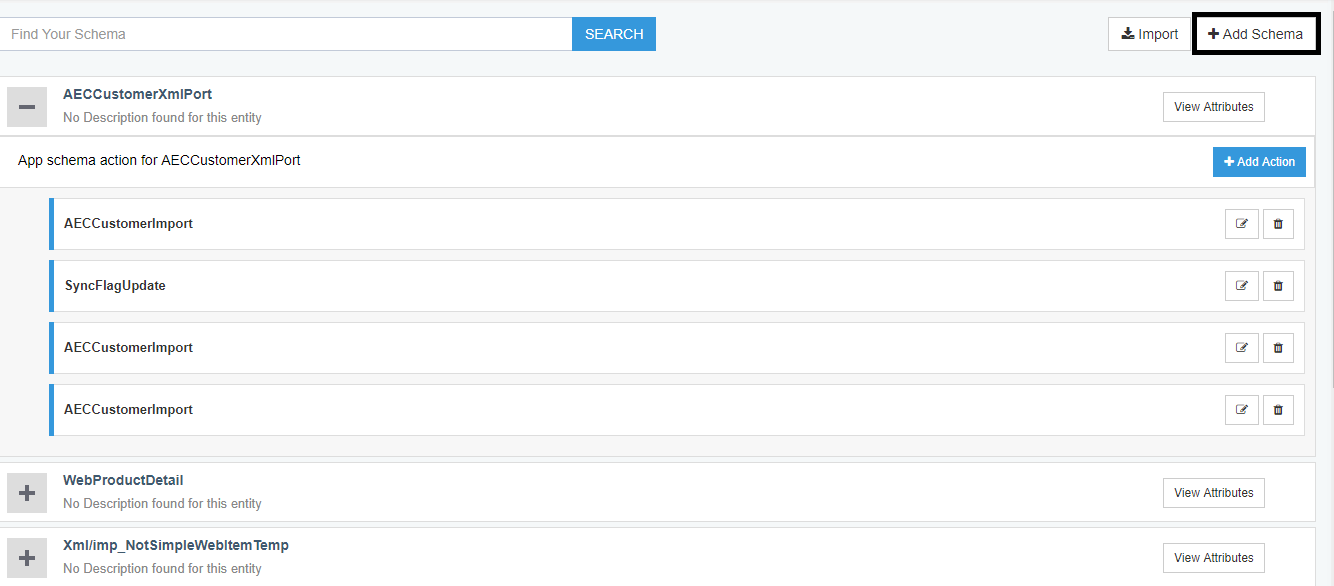
Task: Edit the third AECCustomerImport action
Action: [1241, 347]
